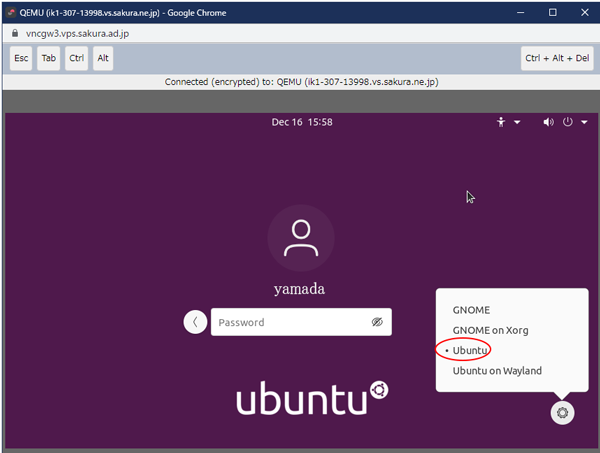Click the session gear icon
Screen dimensions: 600x453
[x=562, y=413]
